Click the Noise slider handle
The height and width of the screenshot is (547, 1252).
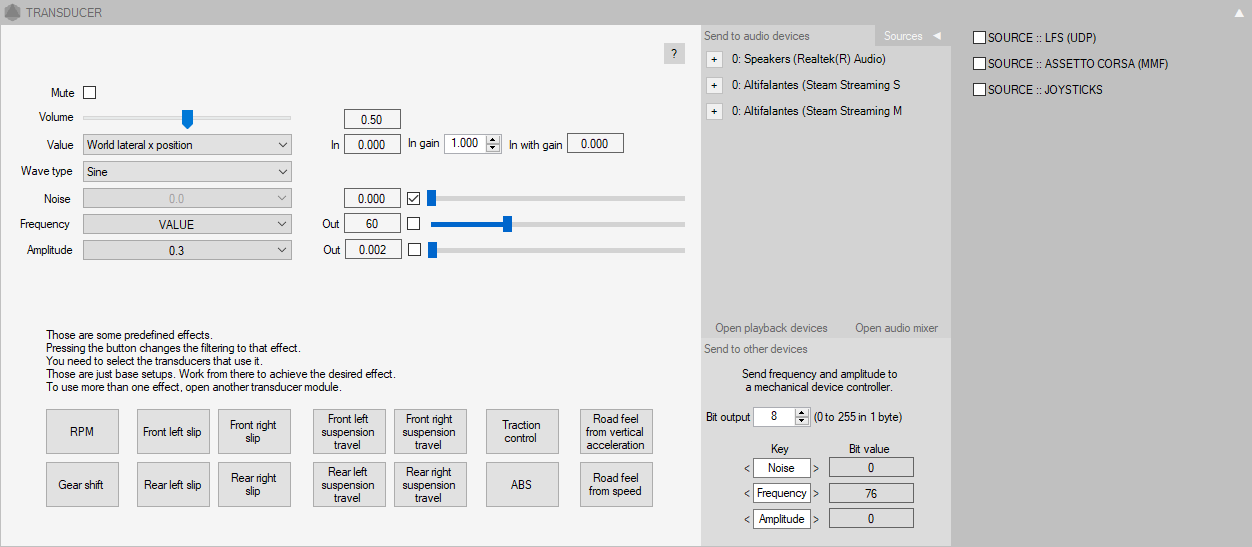(432, 198)
